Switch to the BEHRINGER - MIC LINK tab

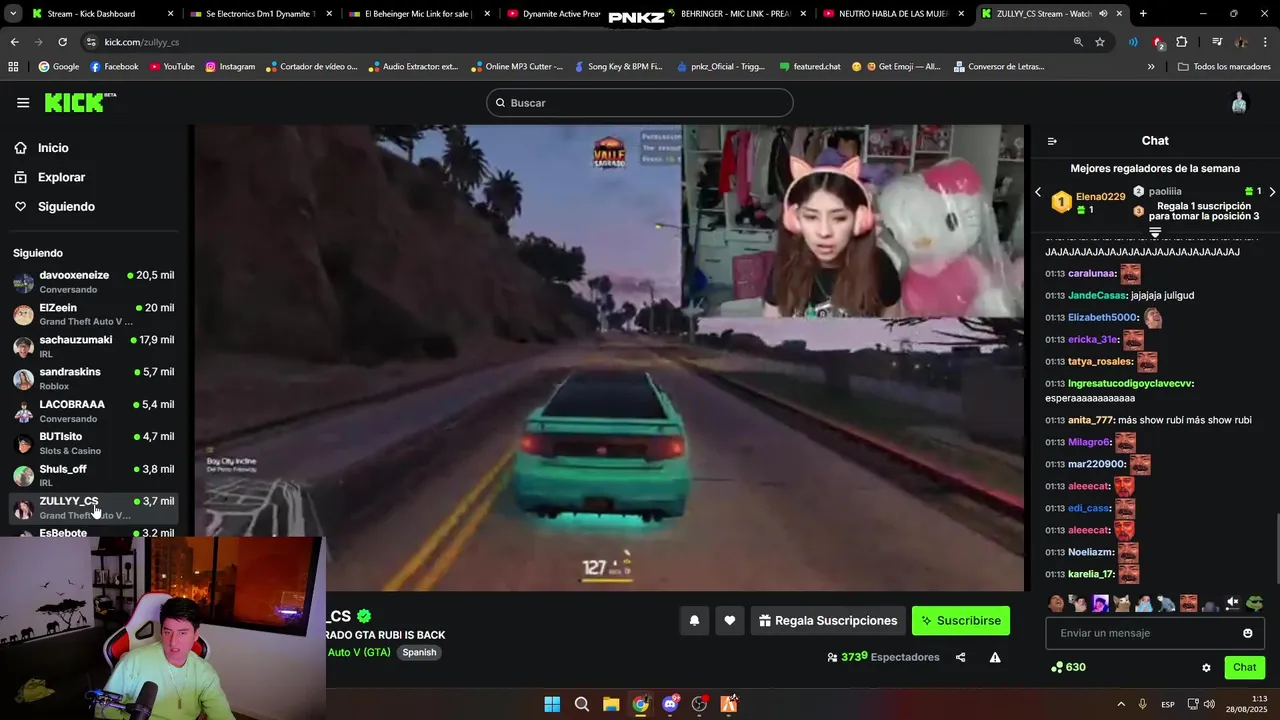coord(735,14)
